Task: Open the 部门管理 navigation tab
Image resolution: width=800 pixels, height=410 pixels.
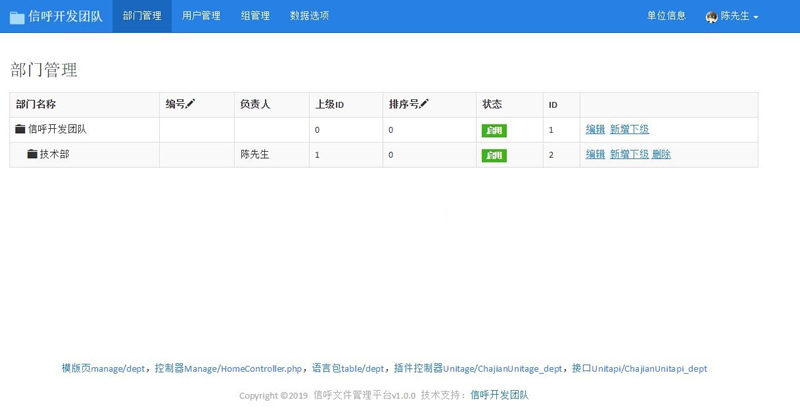Action: tap(142, 16)
